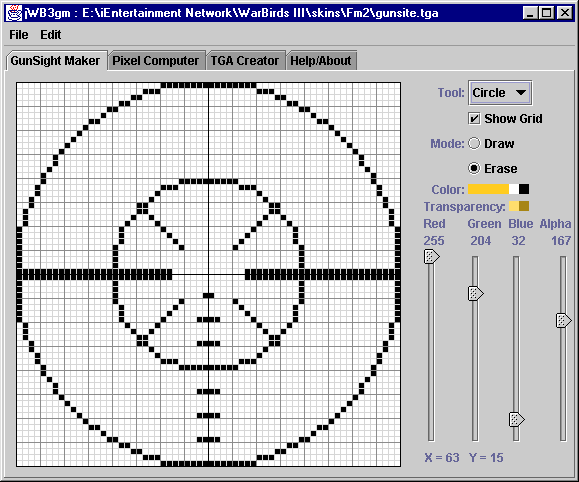Viewport: 579px width, 482px height.
Task: Uncheck the Show Grid checkbox
Action: (474, 119)
